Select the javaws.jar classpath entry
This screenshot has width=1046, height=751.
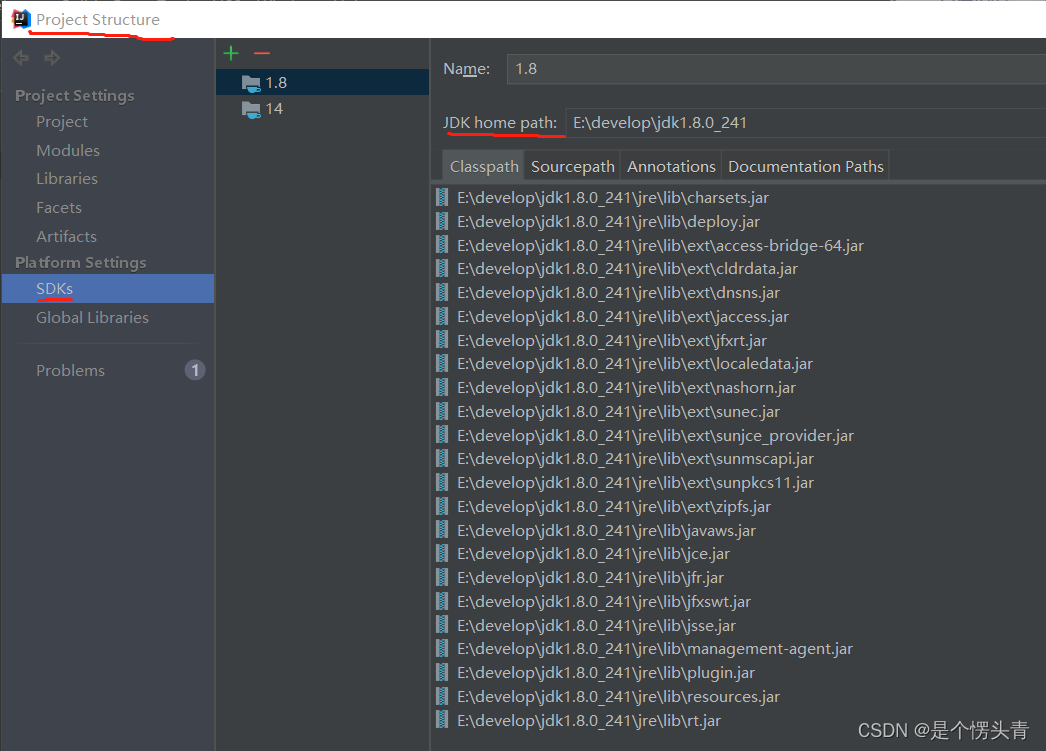coord(606,531)
